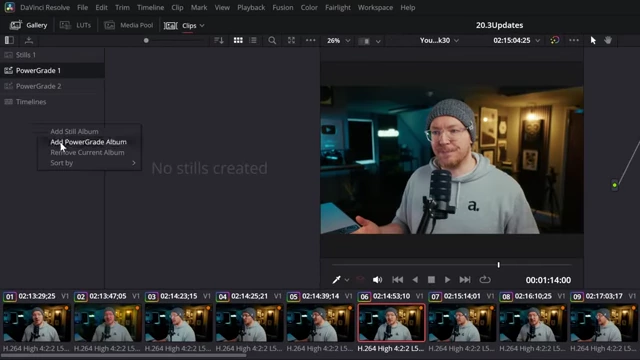
Task: Open the Mark menu
Action: [x=199, y=7]
